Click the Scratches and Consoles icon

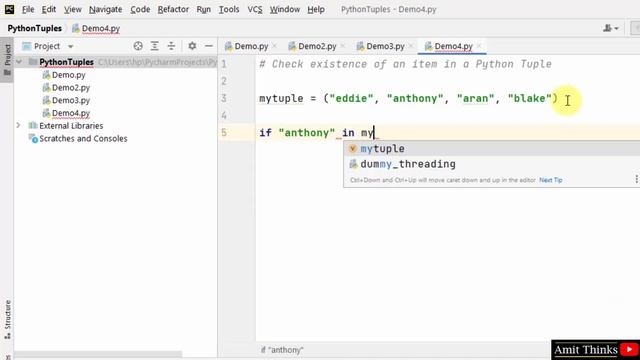pyautogui.click(x=33, y=138)
